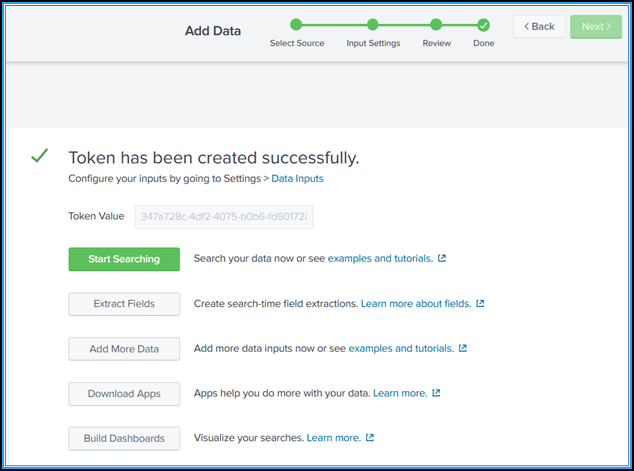Click the Extract Fields button
634x471 pixels.
(x=124, y=304)
